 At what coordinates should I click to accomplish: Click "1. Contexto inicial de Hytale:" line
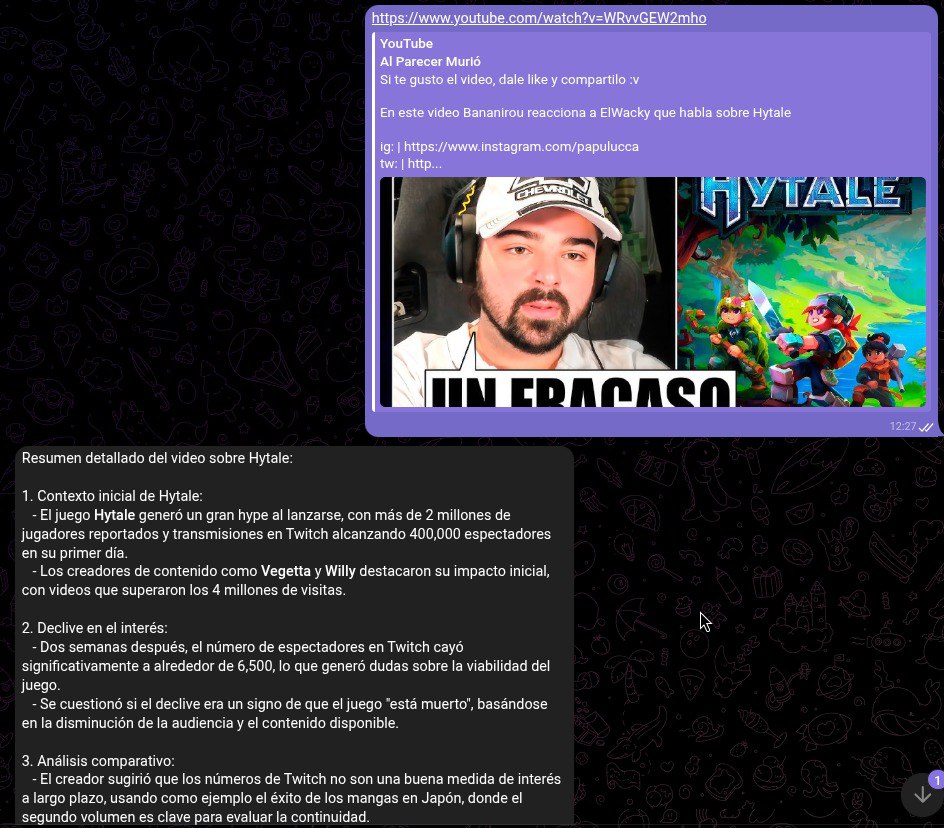[x=112, y=496]
